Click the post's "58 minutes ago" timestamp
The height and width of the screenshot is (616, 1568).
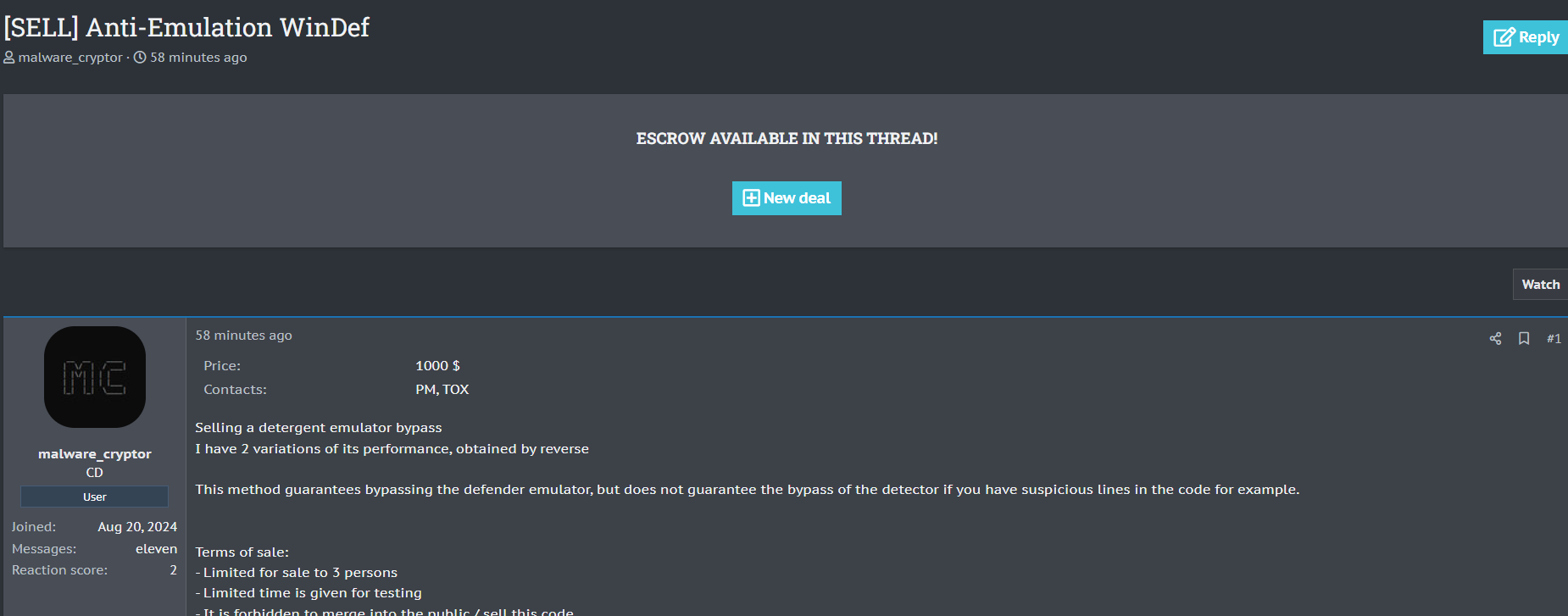point(243,336)
